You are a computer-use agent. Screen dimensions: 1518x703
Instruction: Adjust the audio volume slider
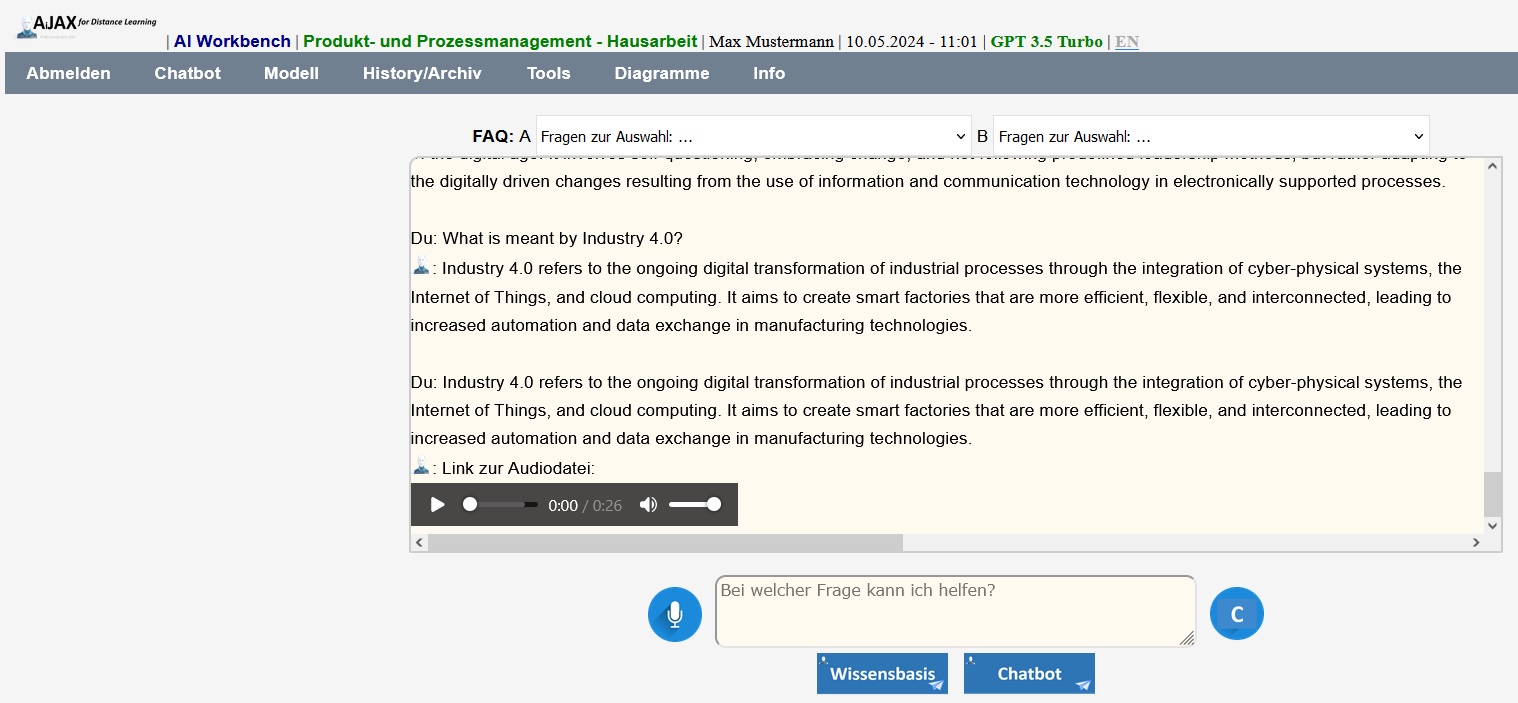click(694, 505)
